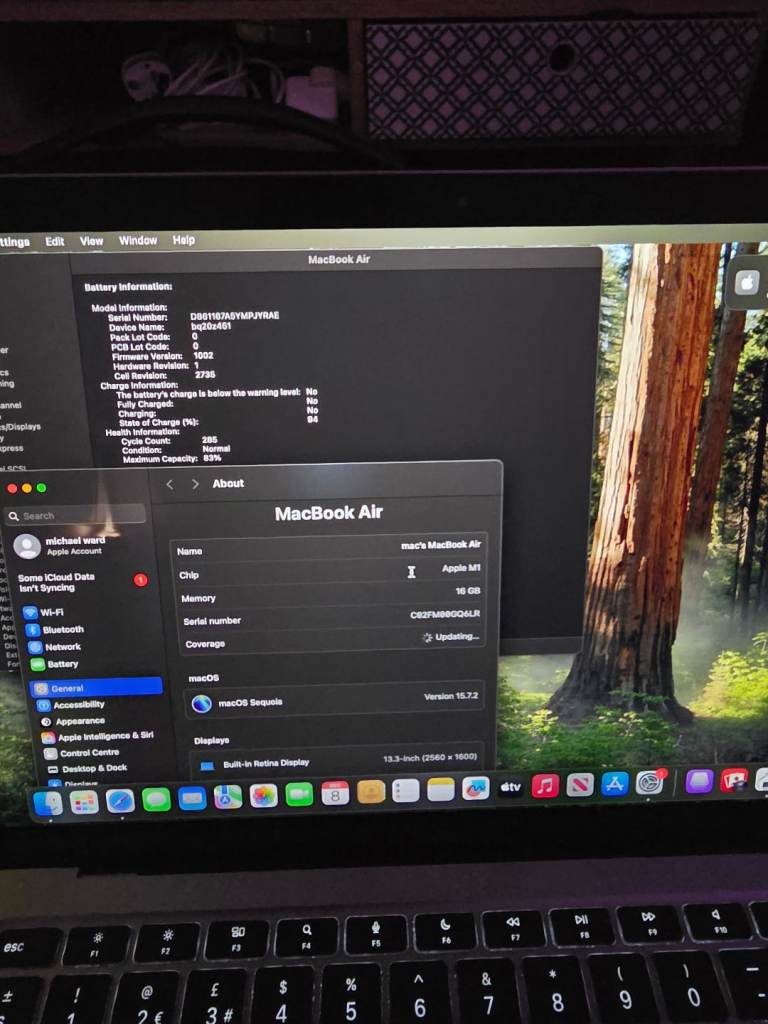
Task: Open the Edit menu
Action: pos(55,242)
